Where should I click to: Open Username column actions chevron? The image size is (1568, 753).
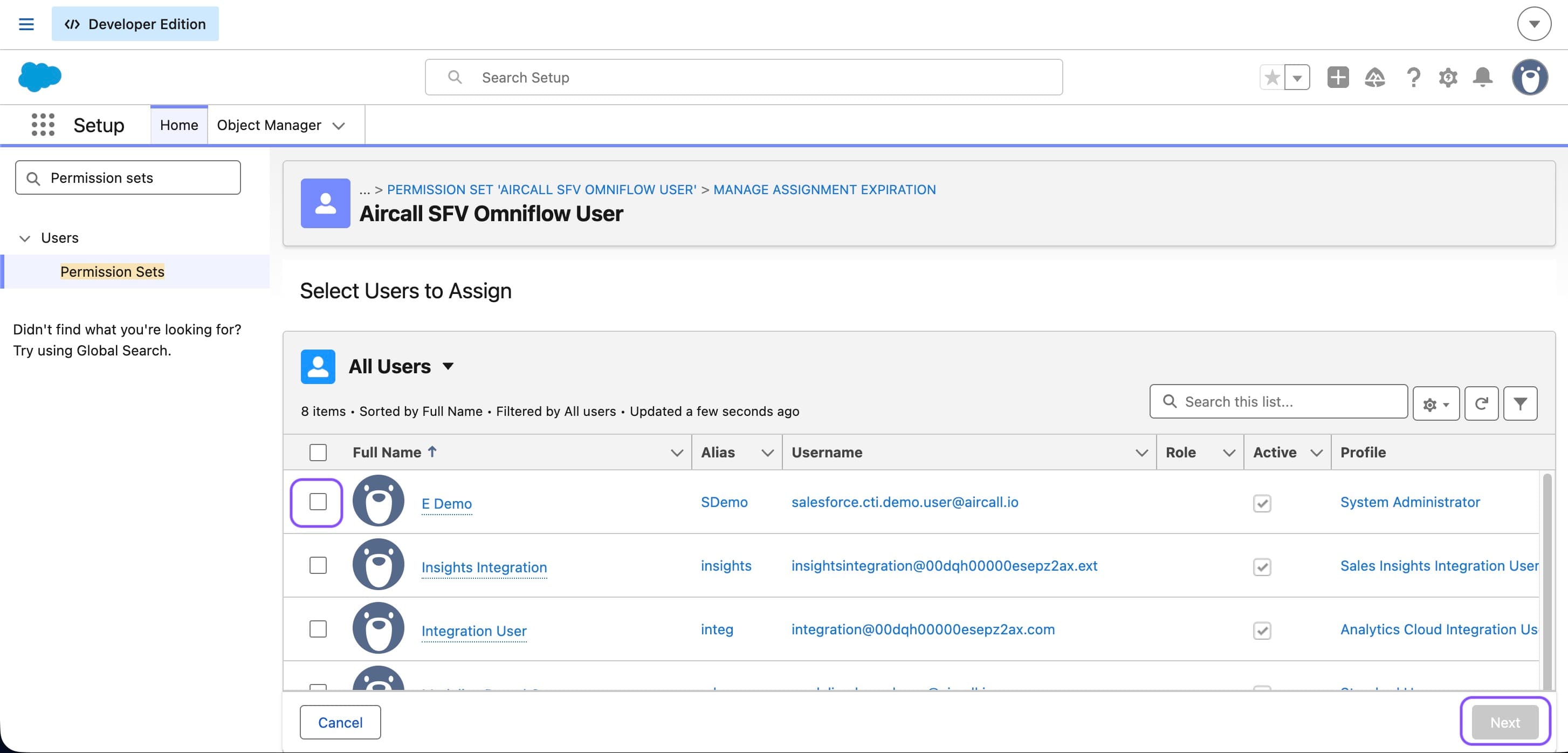1141,453
